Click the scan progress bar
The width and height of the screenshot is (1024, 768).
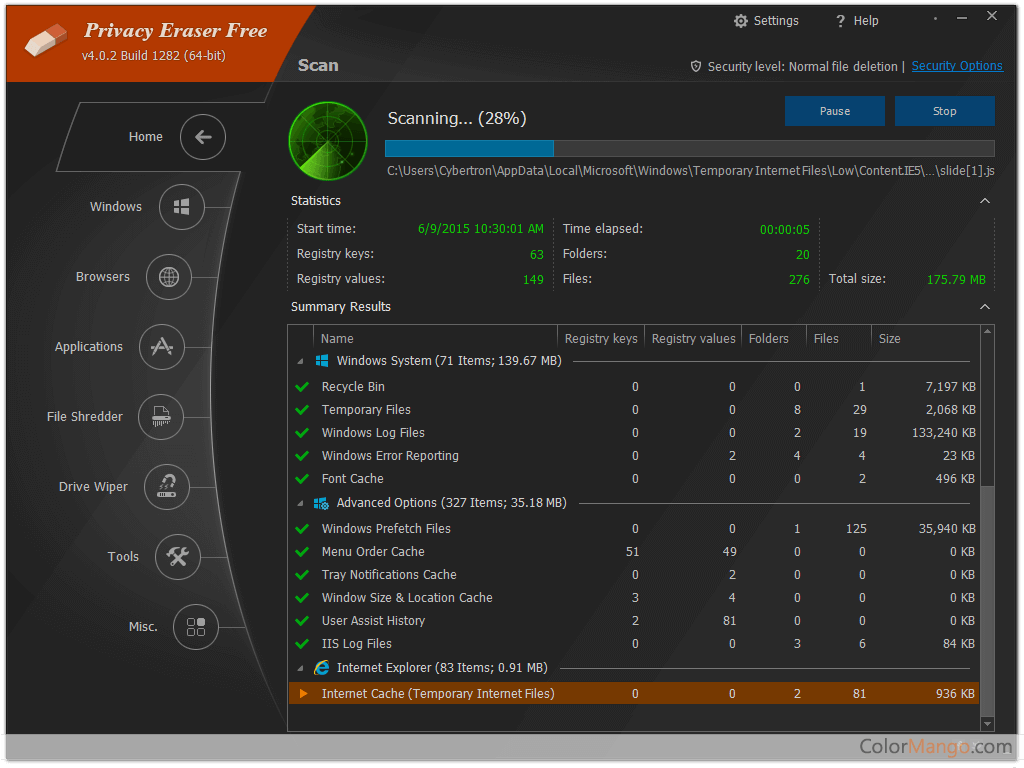tap(690, 148)
